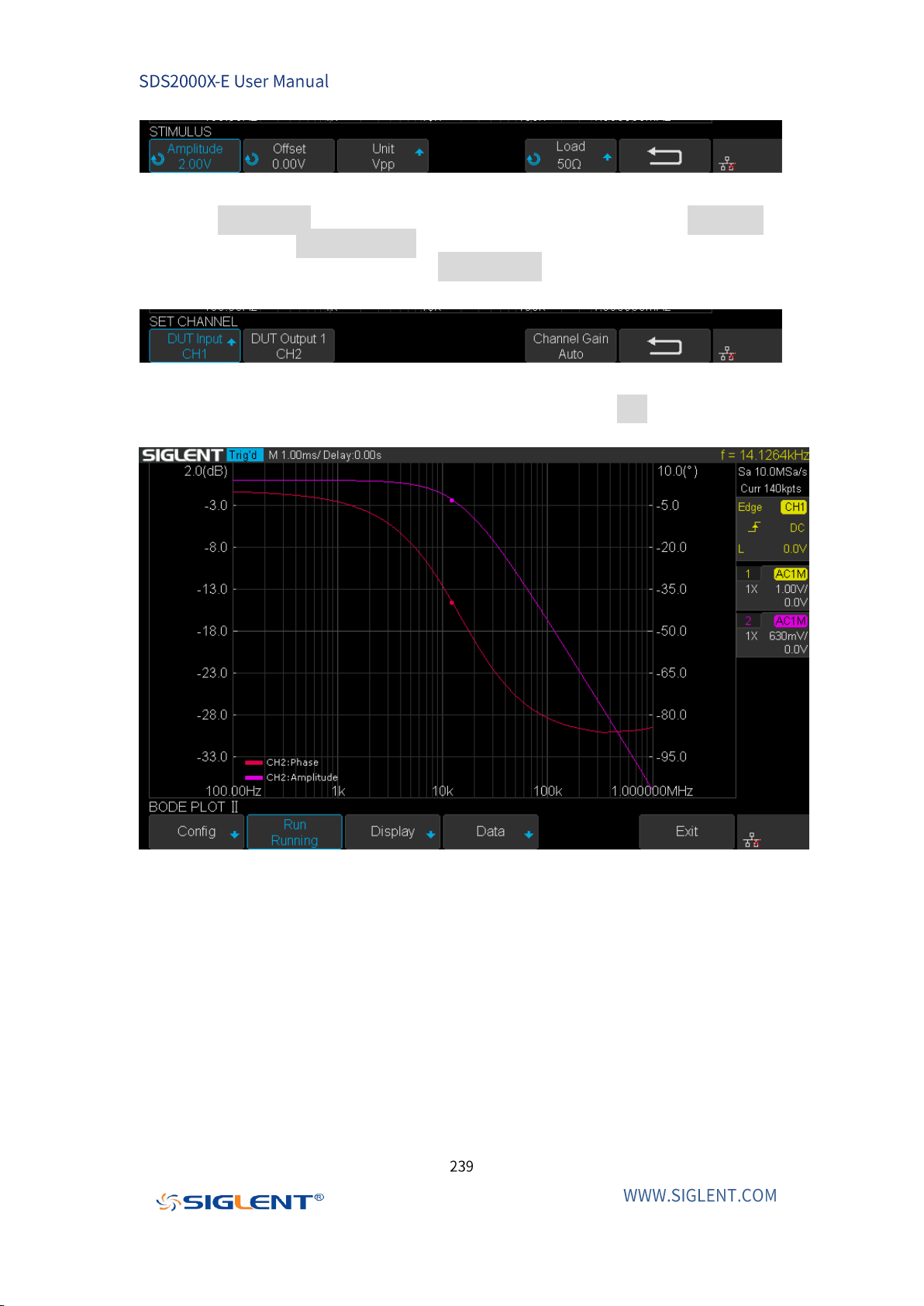Click the SIGLENT logo on oscilloscope screen
Viewport: 924px width, 1306px height.
pos(182,455)
